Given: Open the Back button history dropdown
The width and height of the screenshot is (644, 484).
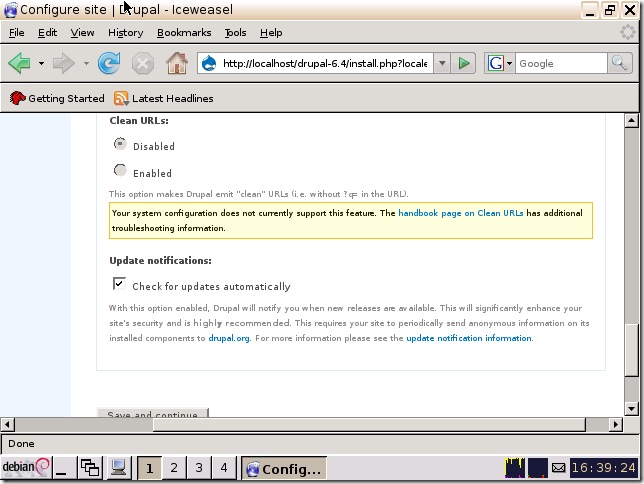Looking at the screenshot, I should (x=41, y=63).
